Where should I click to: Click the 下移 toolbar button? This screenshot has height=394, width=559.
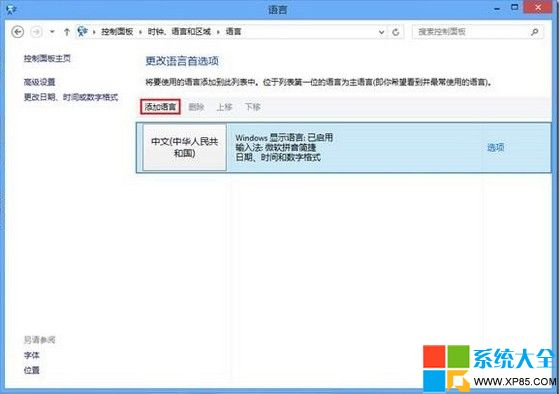pyautogui.click(x=252, y=107)
